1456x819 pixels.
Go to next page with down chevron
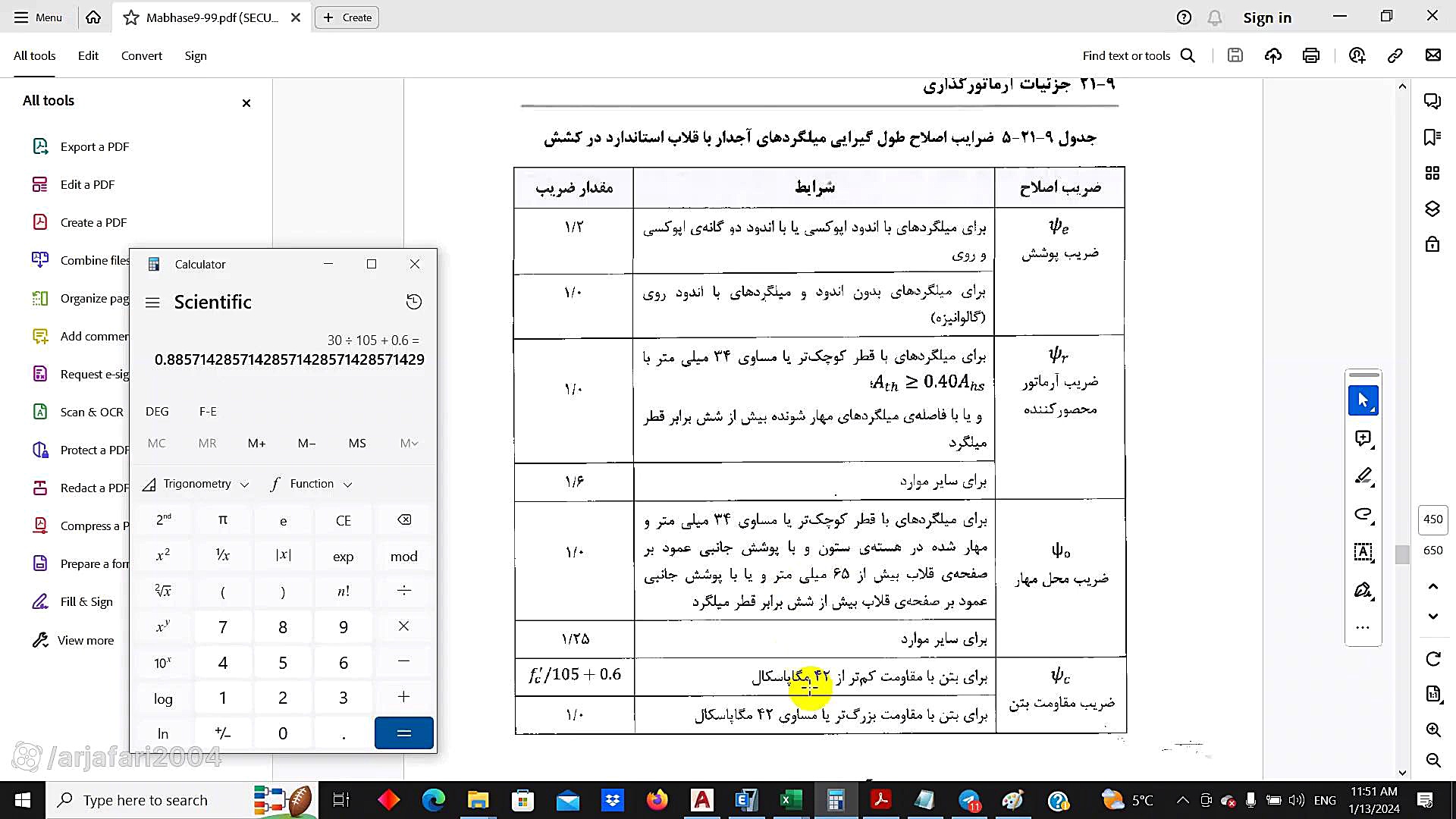coord(1433,617)
